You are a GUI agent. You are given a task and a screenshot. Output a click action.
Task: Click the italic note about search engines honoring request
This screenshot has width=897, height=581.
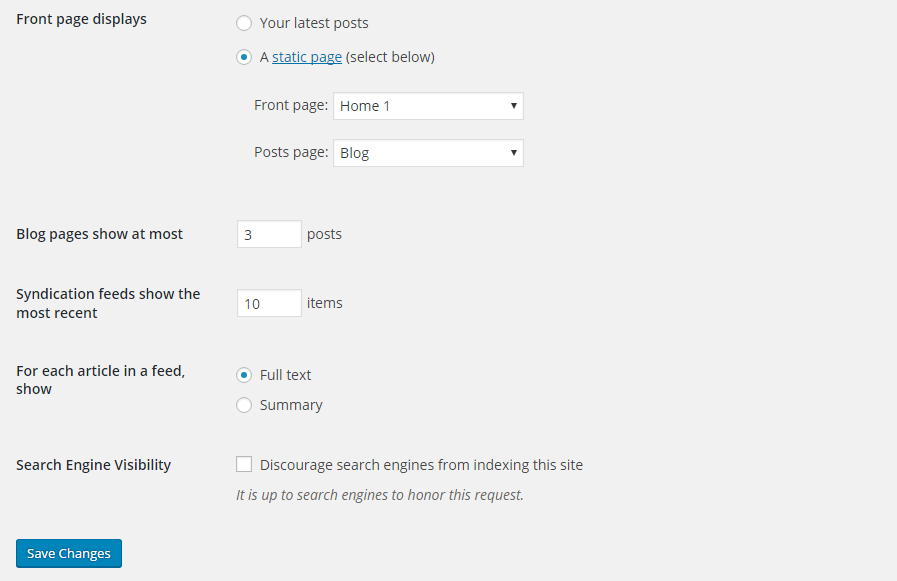[x=380, y=494]
